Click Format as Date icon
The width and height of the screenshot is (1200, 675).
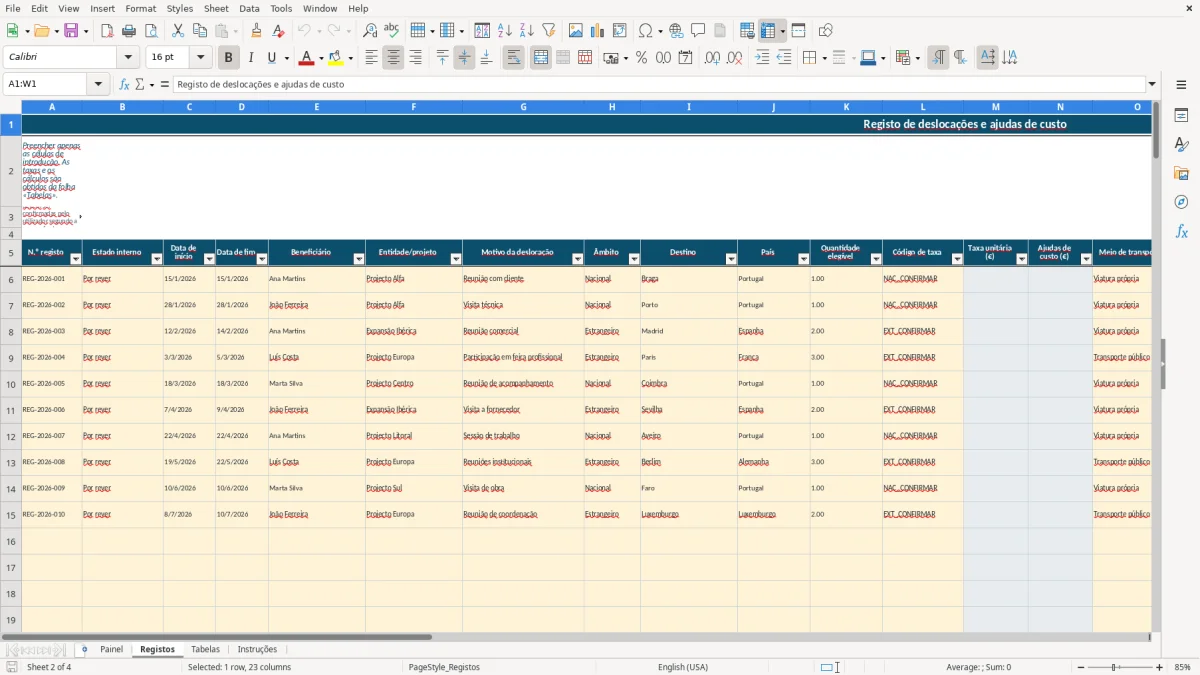[x=686, y=58]
